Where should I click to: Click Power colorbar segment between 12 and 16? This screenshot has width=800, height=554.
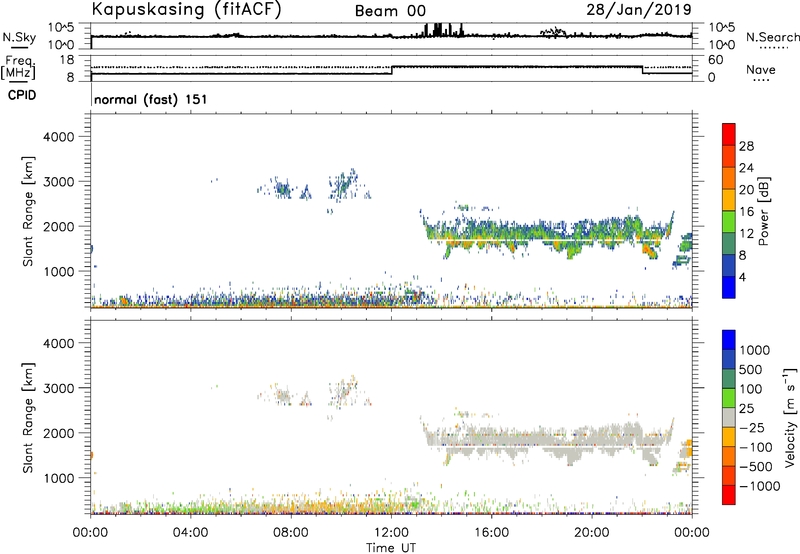(x=729, y=222)
